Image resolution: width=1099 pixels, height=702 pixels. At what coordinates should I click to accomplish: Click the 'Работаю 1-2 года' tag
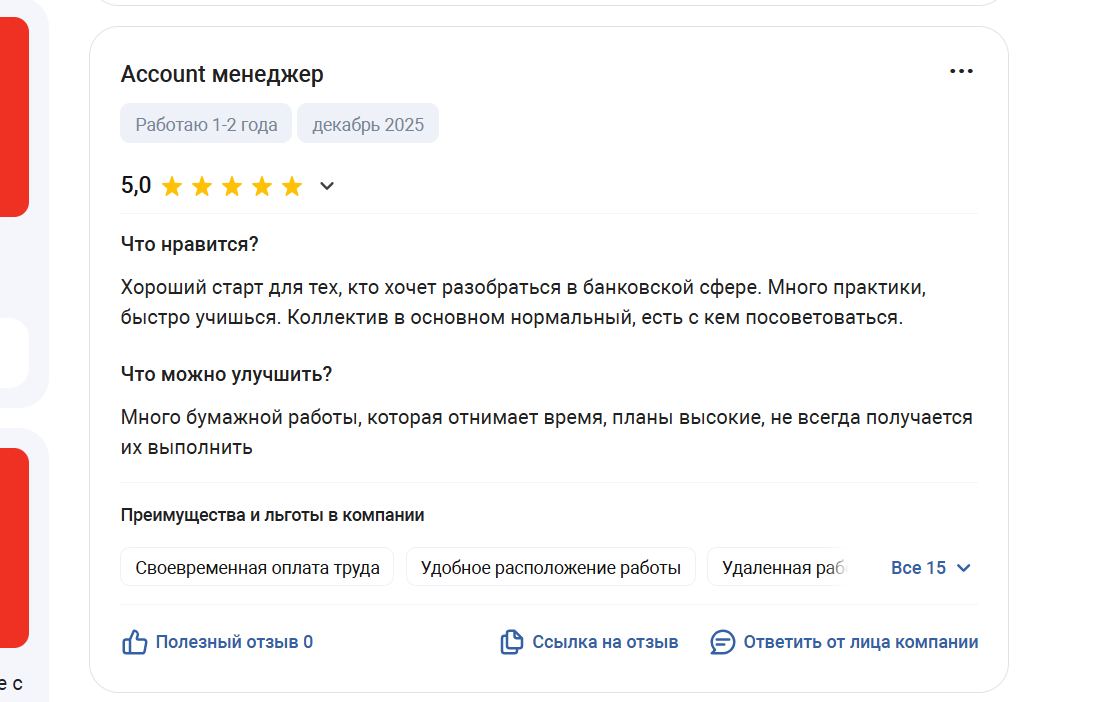pos(206,125)
